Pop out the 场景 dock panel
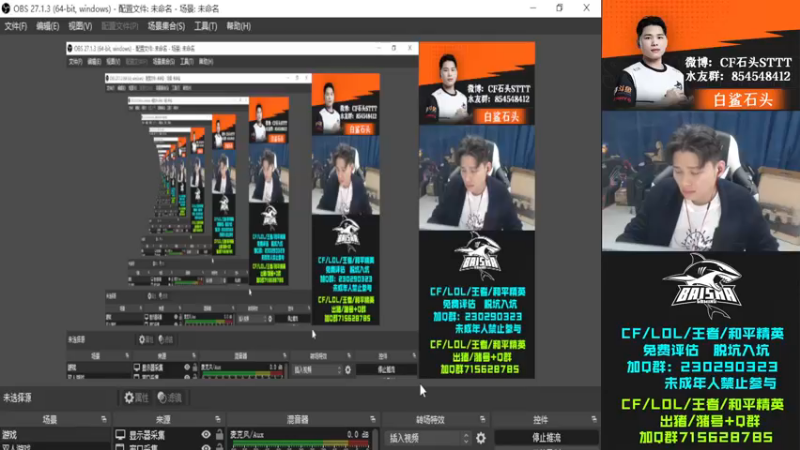The height and width of the screenshot is (450, 800). point(104,419)
